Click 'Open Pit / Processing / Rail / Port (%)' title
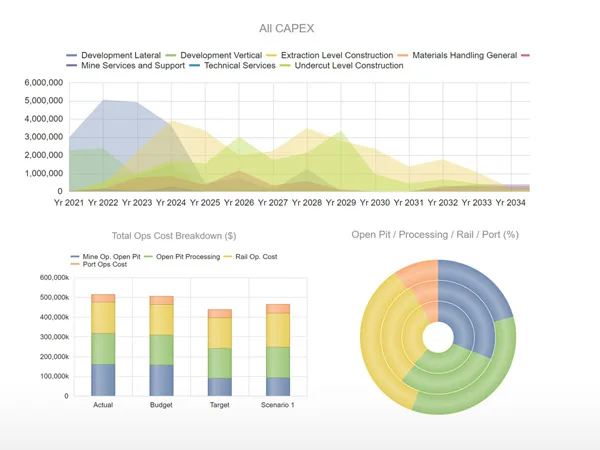600x450 pixels. coord(435,235)
